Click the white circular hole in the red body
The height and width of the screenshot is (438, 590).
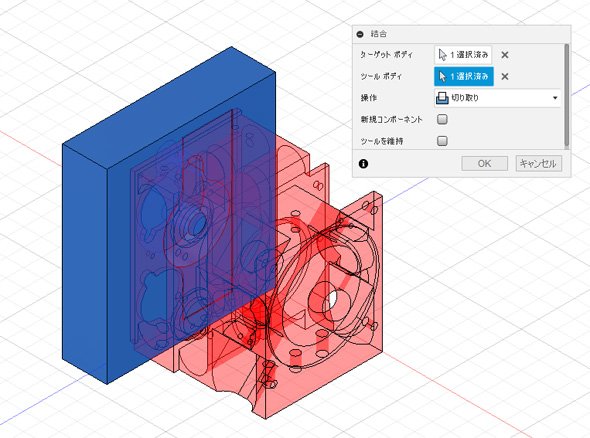pyautogui.click(x=331, y=300)
